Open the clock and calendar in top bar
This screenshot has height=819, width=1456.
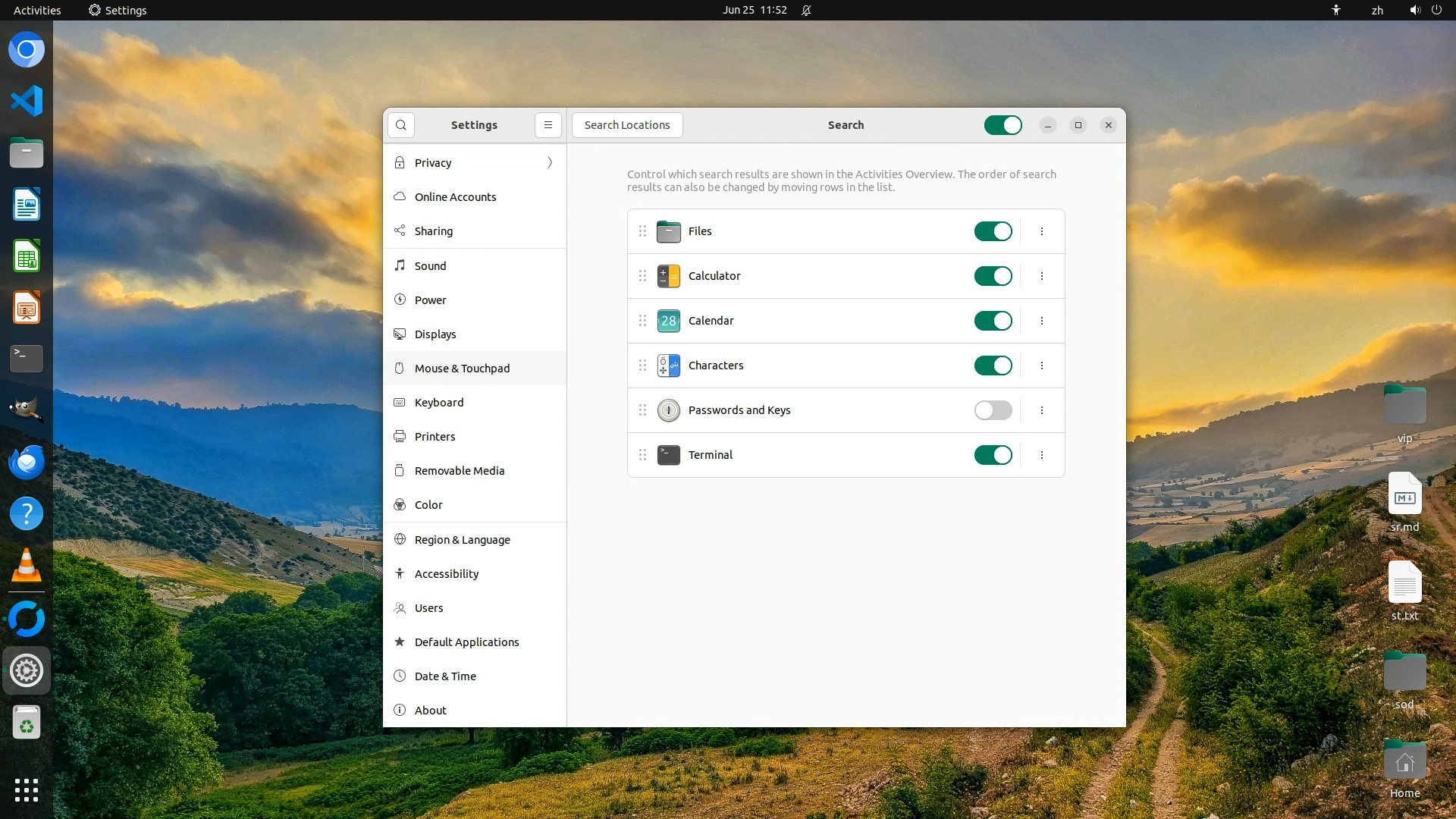click(x=754, y=10)
